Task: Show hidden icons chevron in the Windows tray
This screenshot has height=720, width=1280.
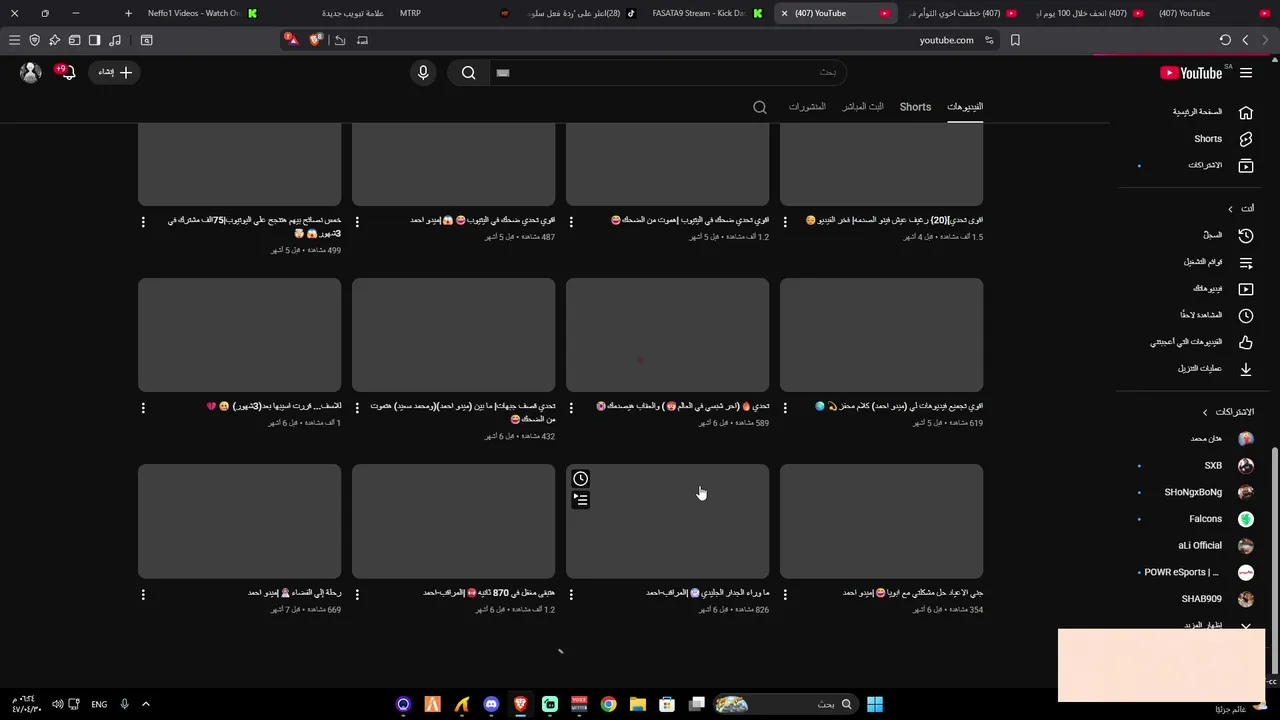Action: click(x=145, y=704)
